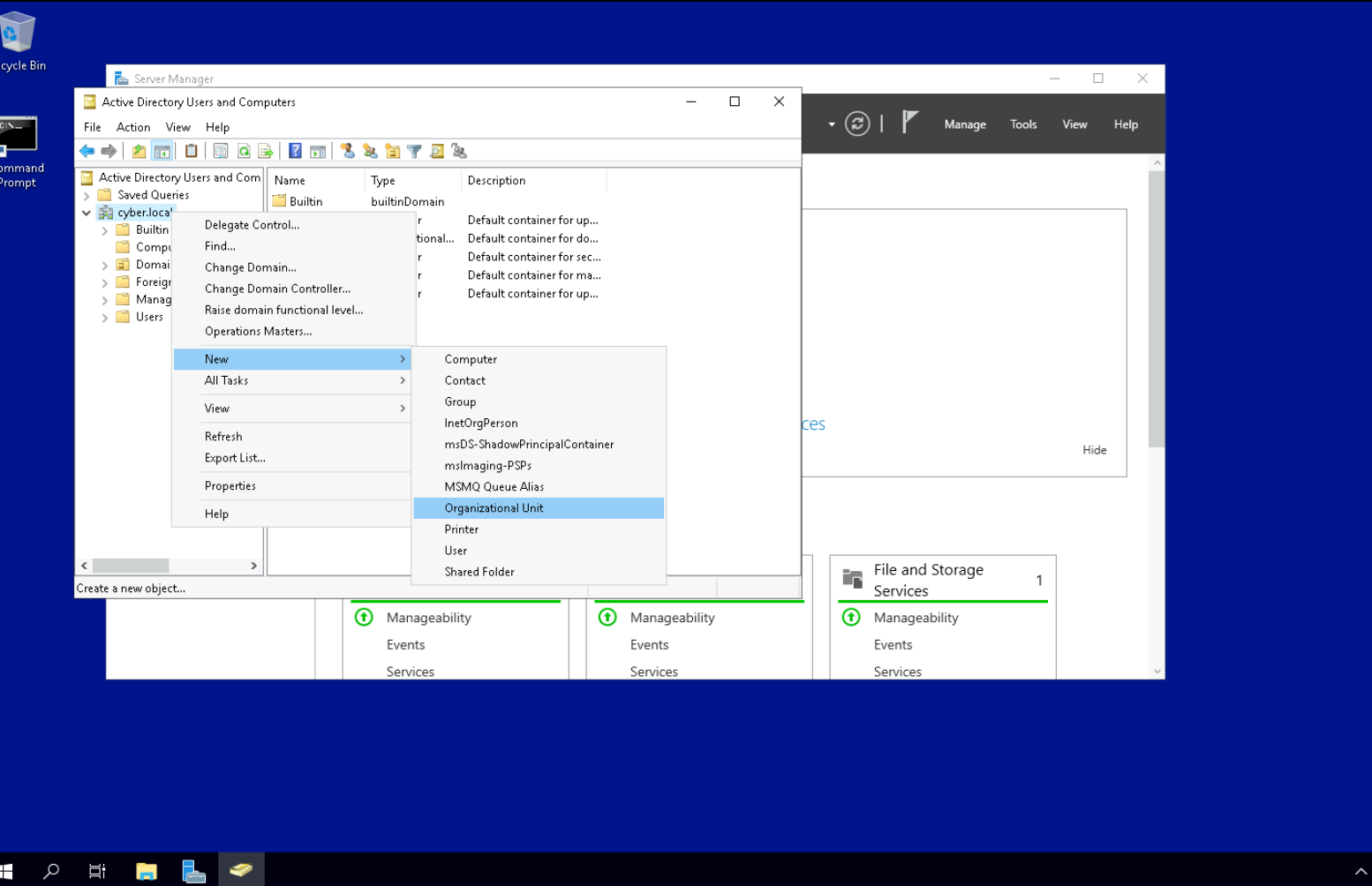Click Server Manager vertical scrollbar
1372x886 pixels.
1157,309
